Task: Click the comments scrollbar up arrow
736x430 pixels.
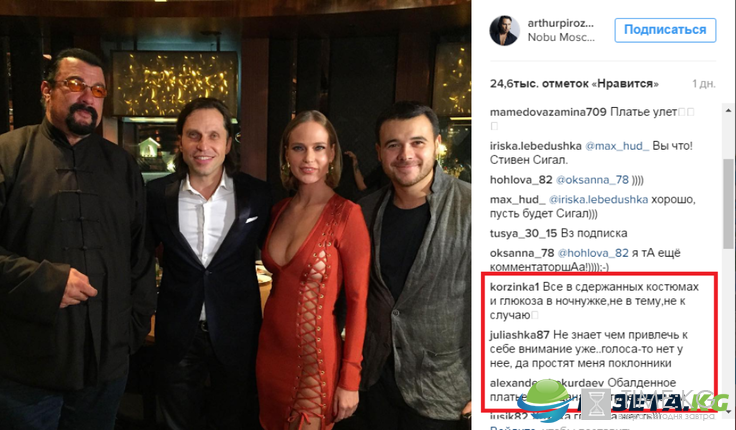Action: coord(728,110)
